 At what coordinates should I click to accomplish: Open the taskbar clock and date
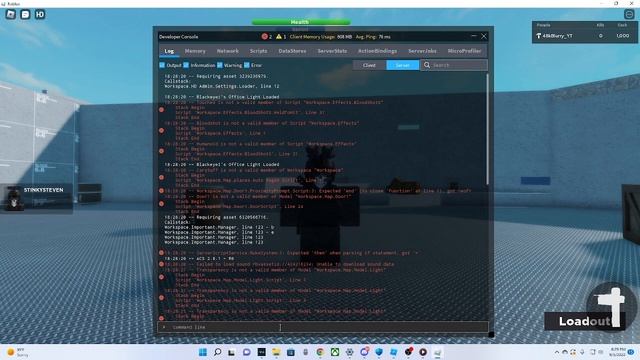(618, 352)
